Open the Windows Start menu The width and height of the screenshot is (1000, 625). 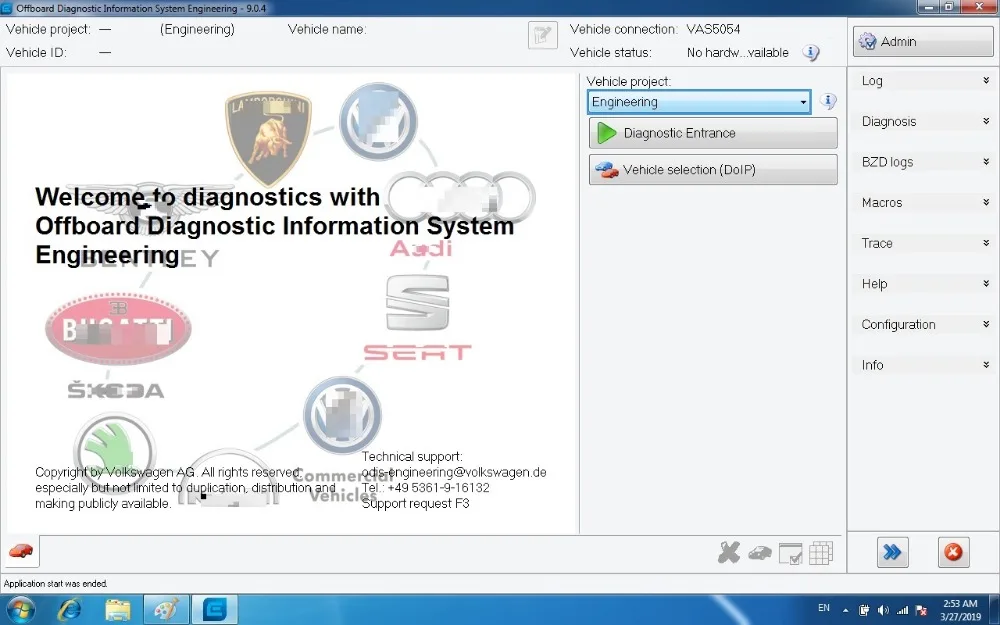pos(20,610)
